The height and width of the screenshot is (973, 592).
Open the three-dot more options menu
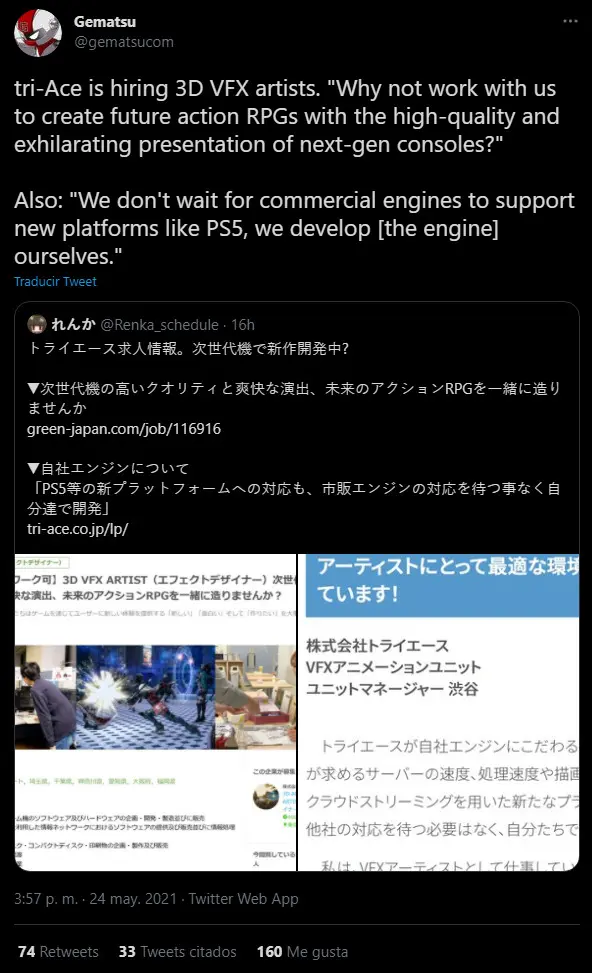tap(570, 22)
